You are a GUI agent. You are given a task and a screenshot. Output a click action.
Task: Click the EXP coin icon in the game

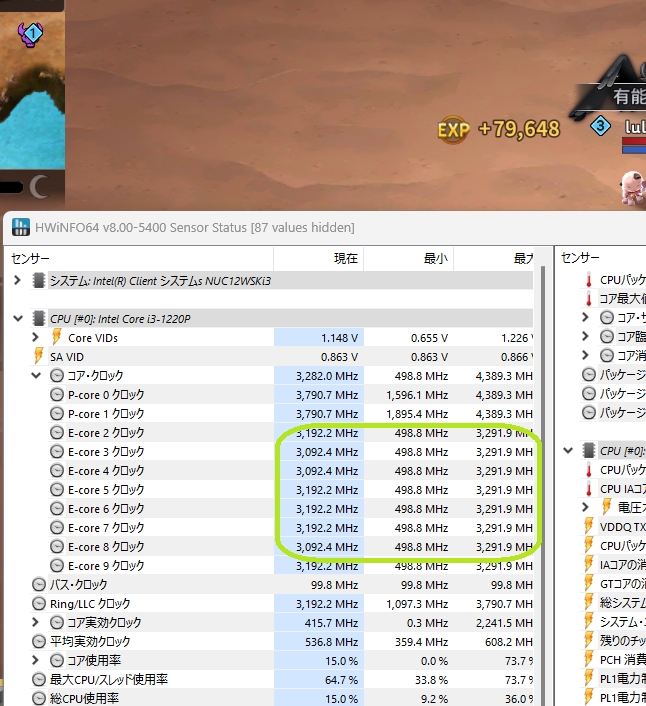click(454, 130)
